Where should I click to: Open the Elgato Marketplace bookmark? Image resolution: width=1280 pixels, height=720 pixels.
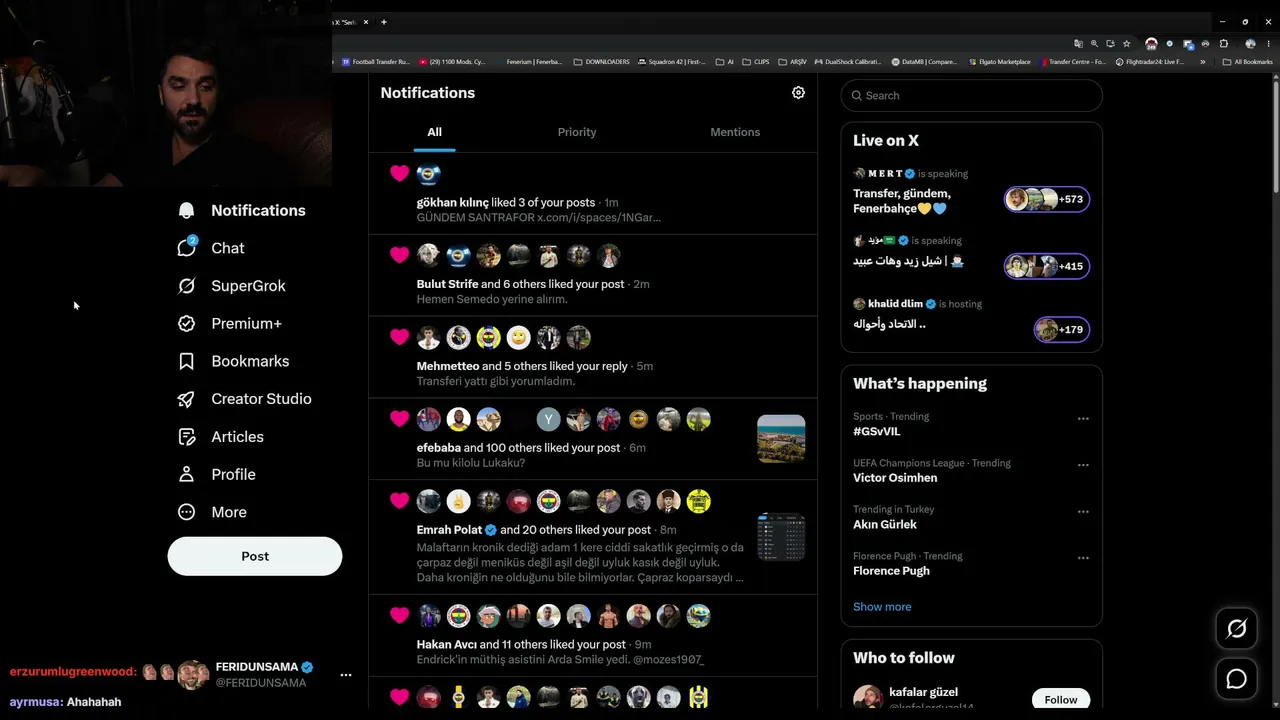click(1000, 62)
